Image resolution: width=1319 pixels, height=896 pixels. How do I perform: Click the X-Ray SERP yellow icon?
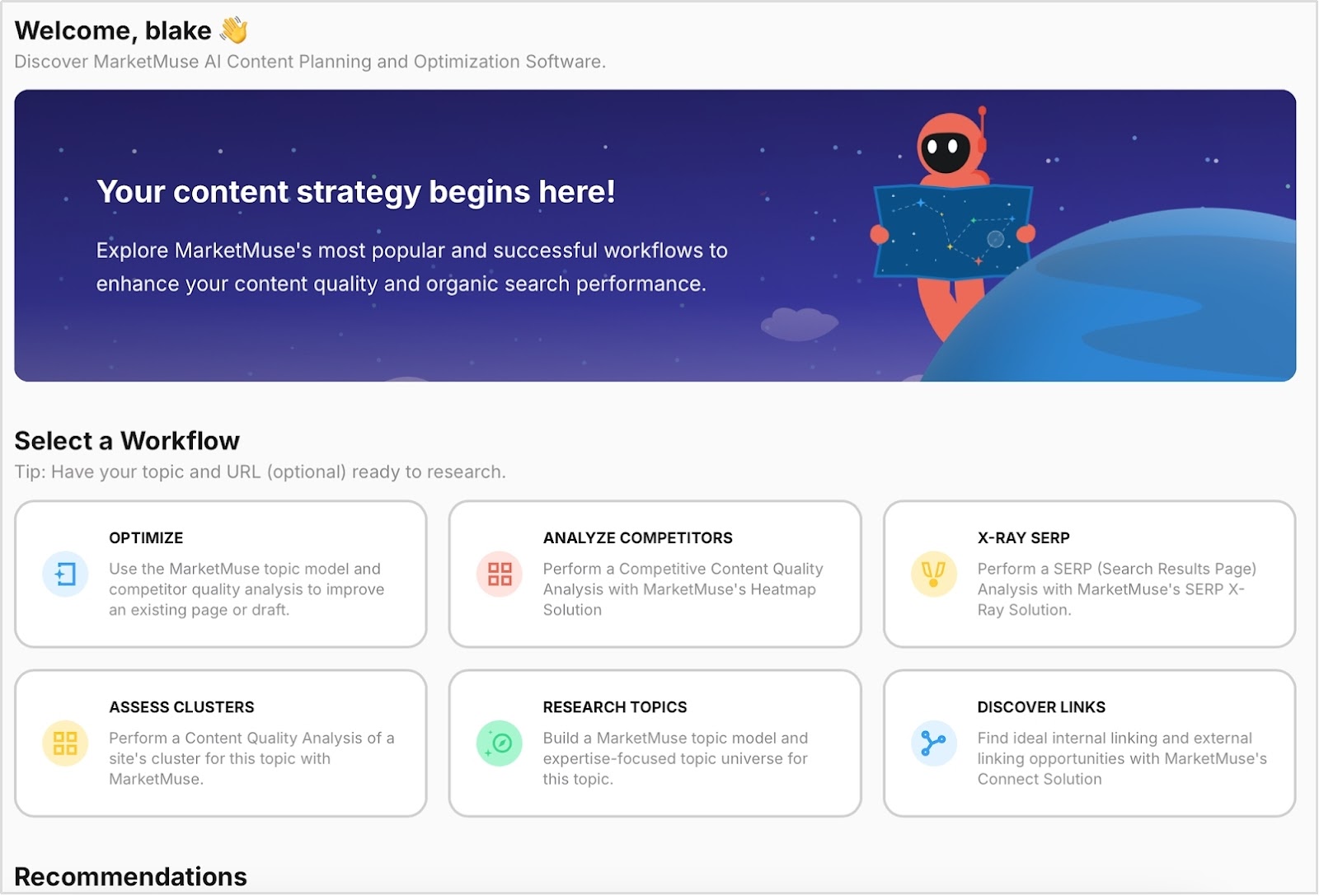[933, 574]
